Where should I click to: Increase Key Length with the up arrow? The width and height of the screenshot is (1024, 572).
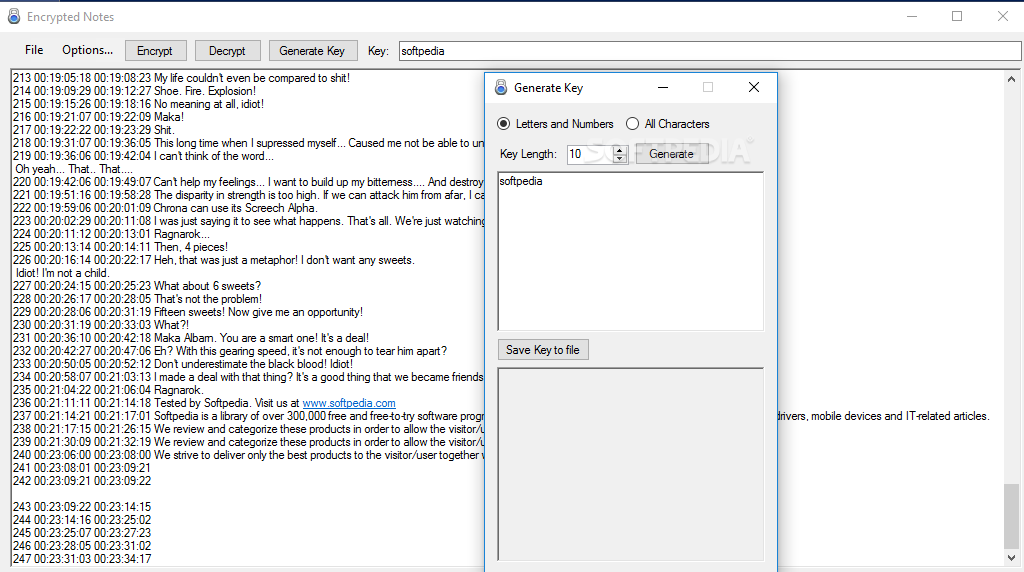[620, 150]
